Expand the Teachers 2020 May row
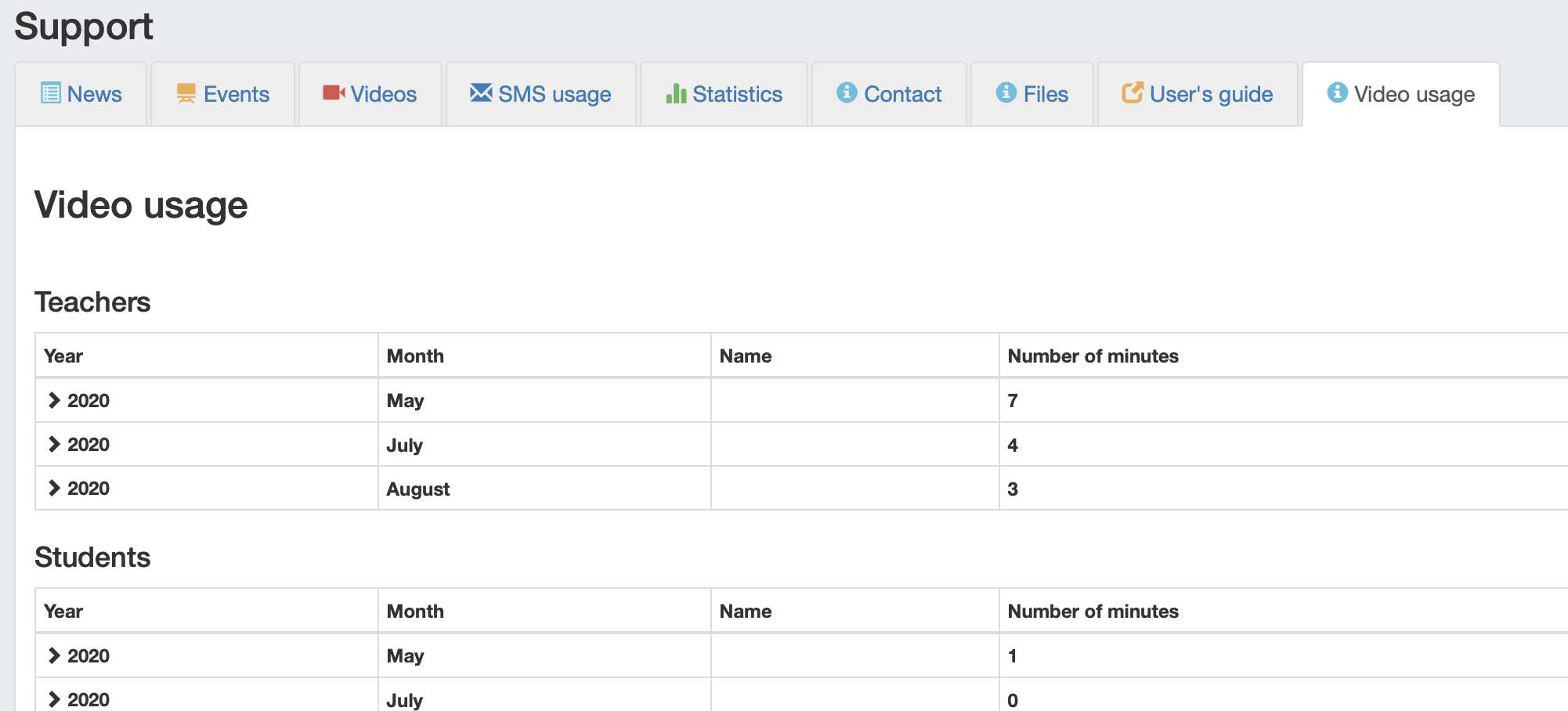Image resolution: width=1568 pixels, height=711 pixels. pyautogui.click(x=54, y=400)
